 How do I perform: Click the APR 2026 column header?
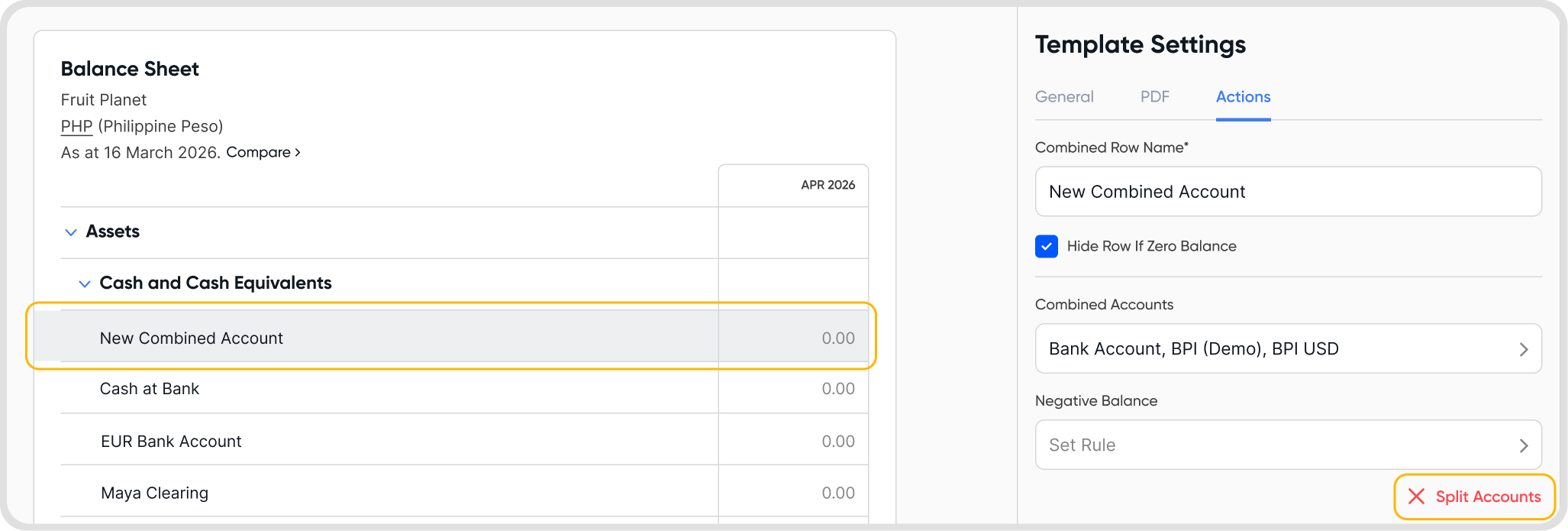point(828,185)
